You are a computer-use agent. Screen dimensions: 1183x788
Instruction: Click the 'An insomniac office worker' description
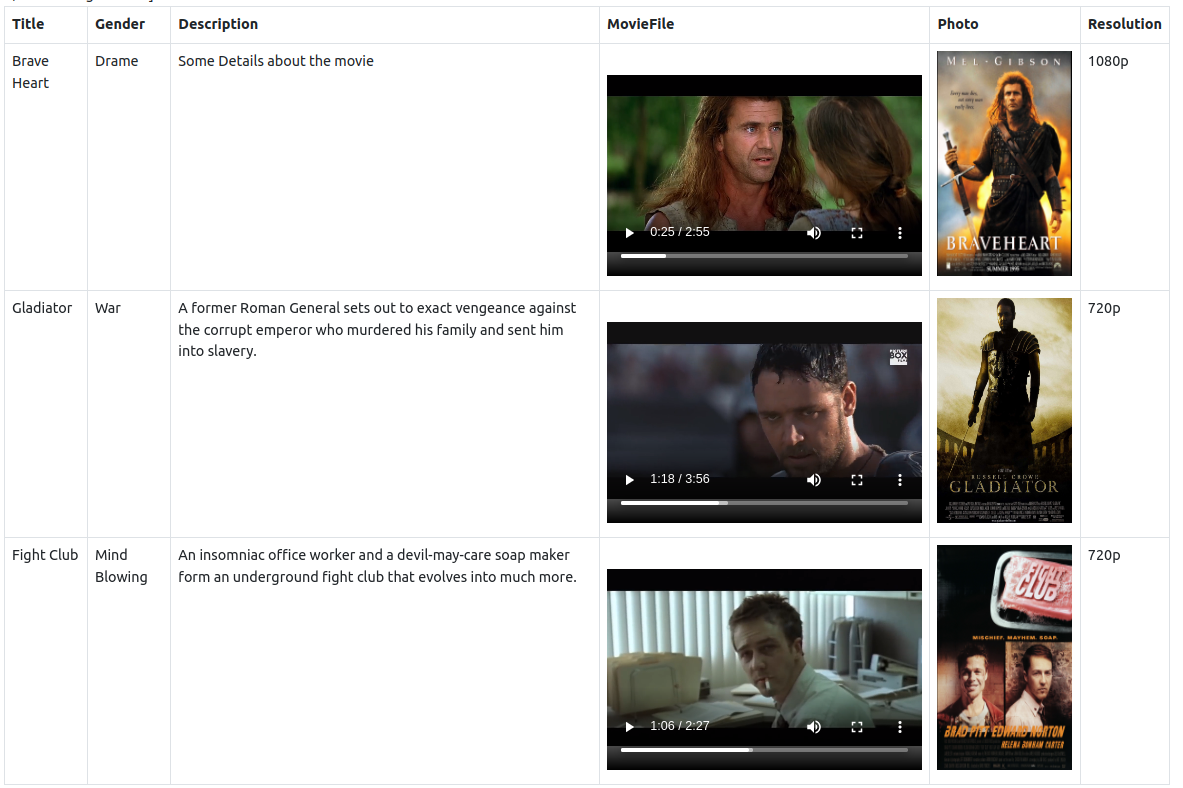(x=377, y=565)
